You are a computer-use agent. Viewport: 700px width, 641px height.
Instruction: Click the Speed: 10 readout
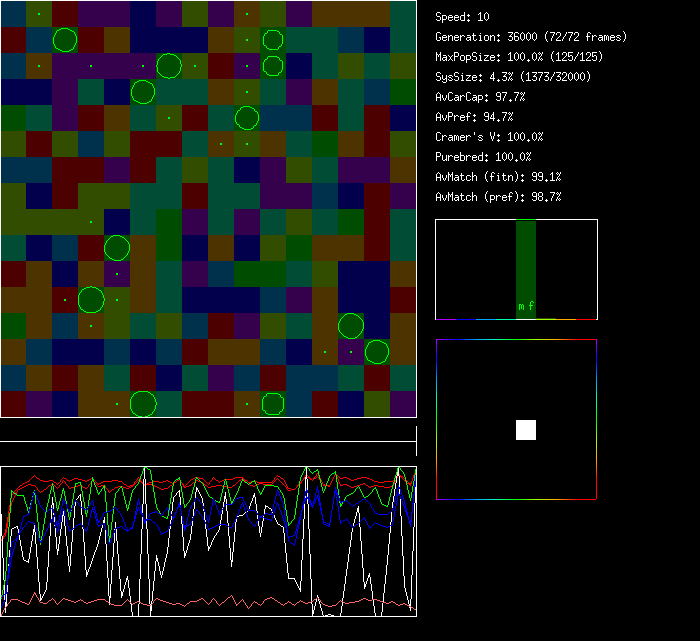[462, 17]
